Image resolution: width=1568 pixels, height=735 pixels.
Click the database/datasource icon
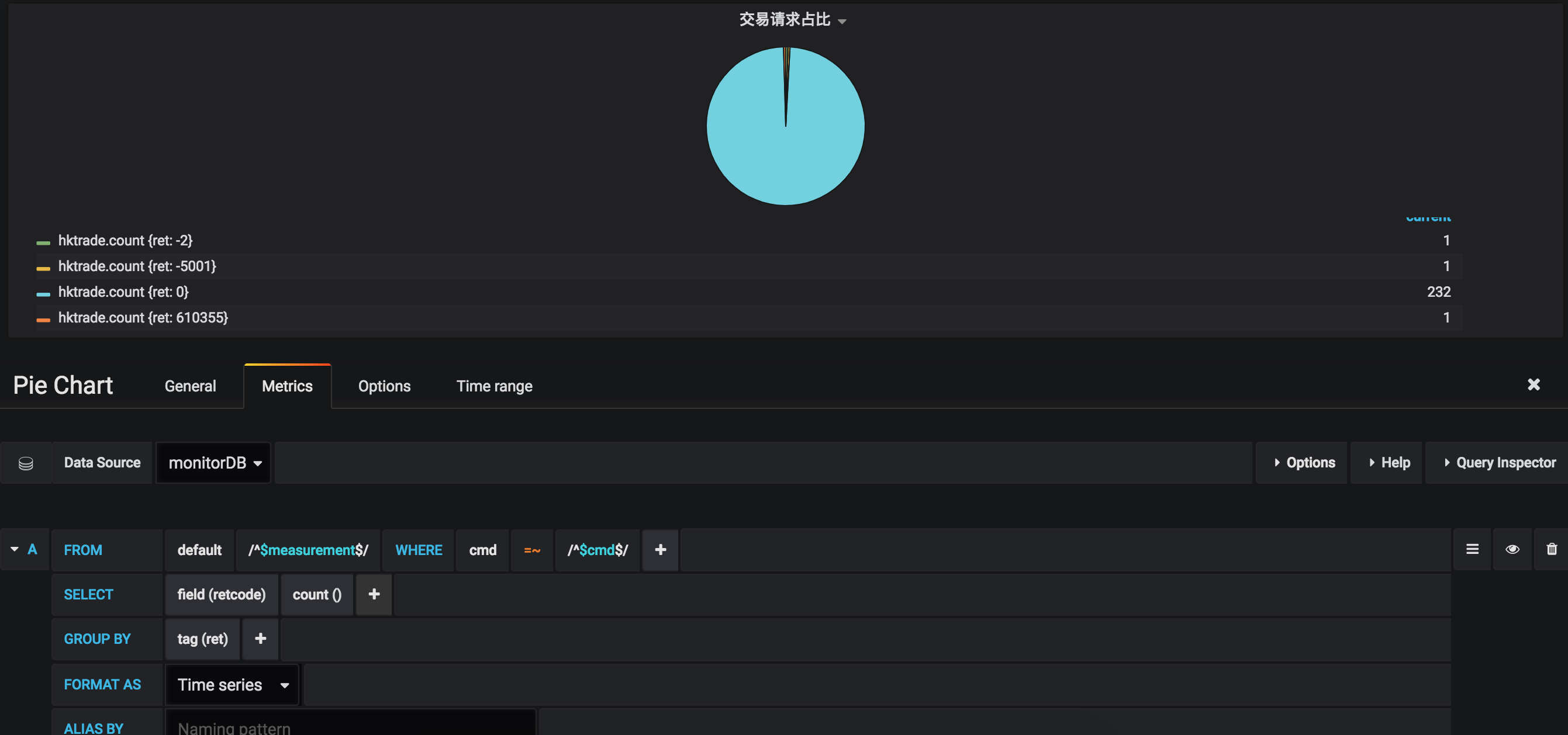(27, 462)
